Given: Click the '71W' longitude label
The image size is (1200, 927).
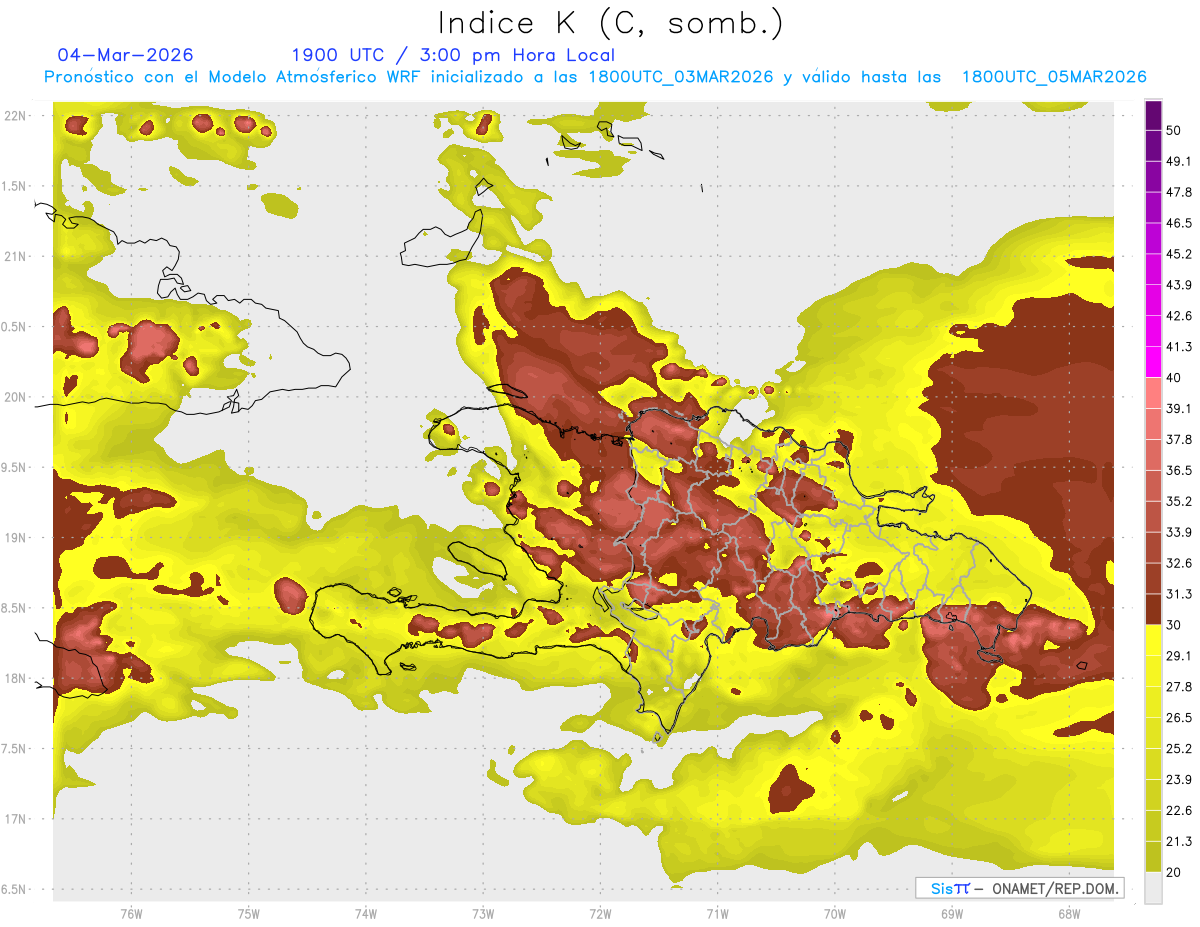Looking at the screenshot, I should (717, 913).
